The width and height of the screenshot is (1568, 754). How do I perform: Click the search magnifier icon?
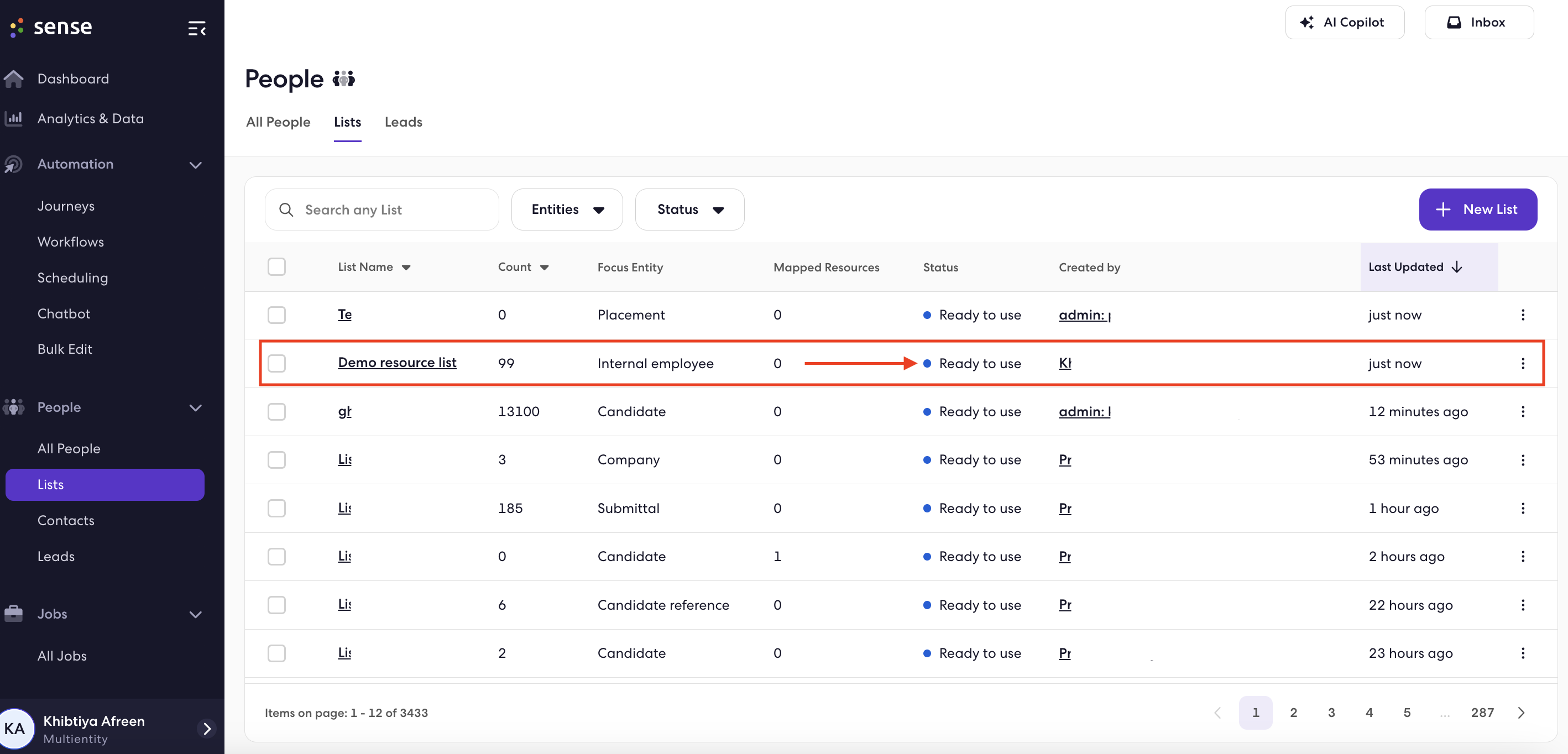(x=286, y=210)
